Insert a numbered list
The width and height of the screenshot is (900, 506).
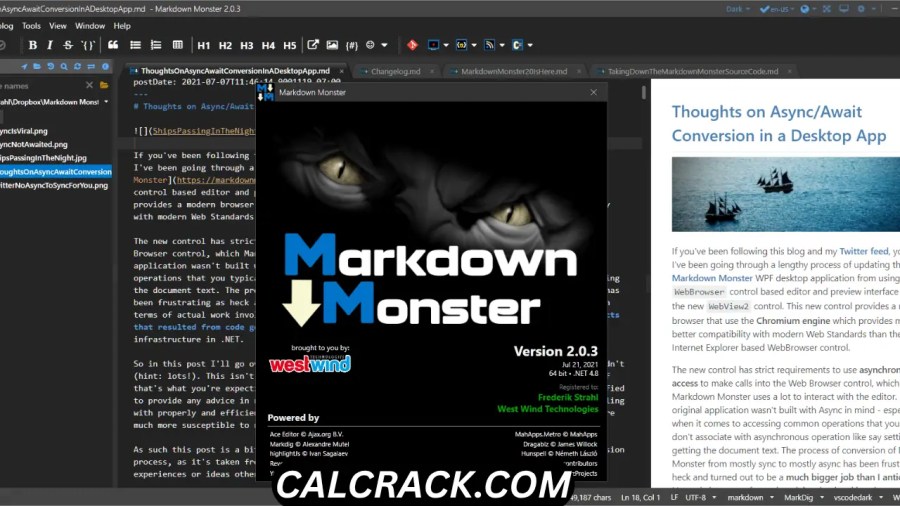tap(156, 45)
